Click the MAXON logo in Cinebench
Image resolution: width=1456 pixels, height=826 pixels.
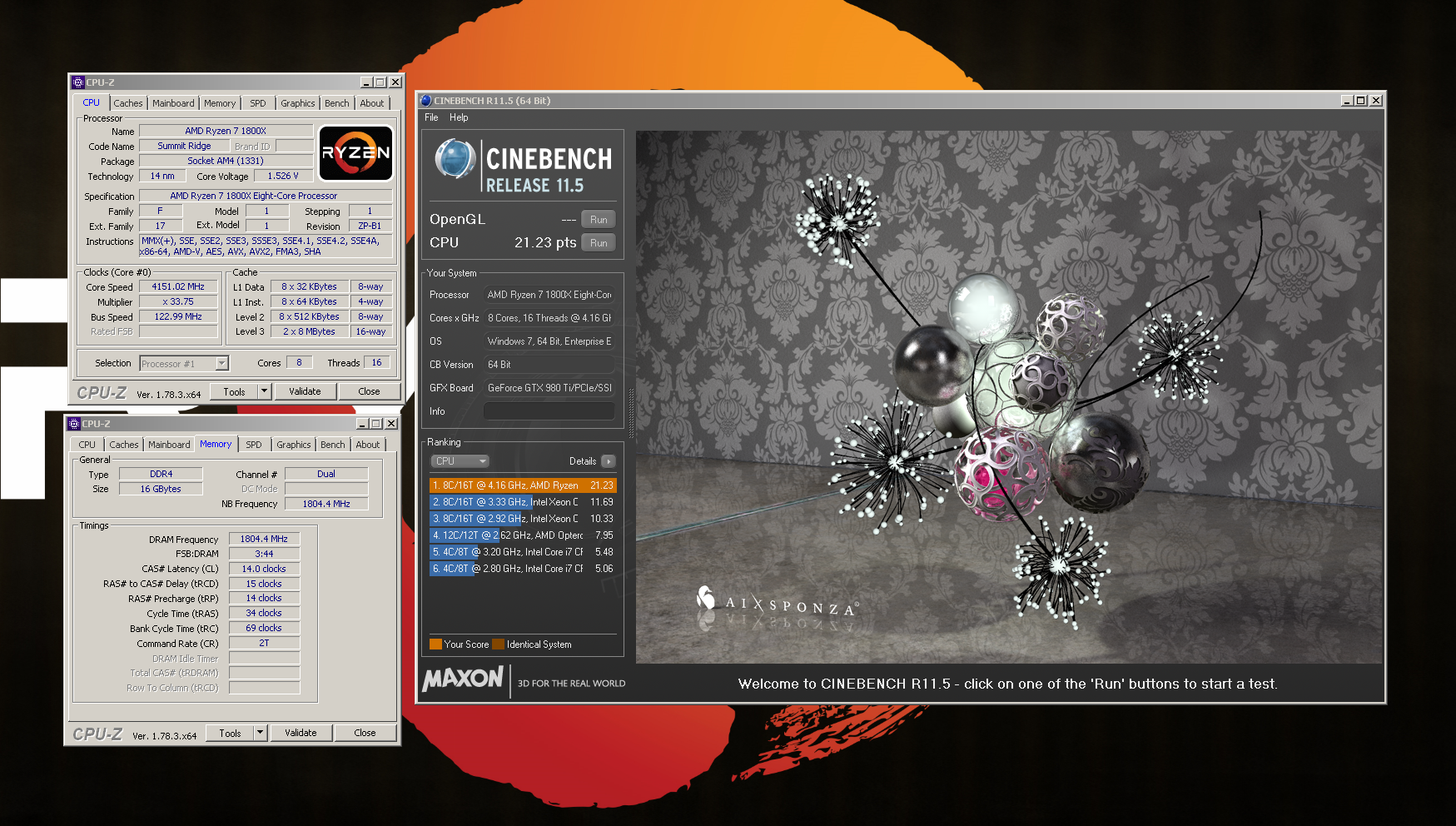[x=463, y=679]
